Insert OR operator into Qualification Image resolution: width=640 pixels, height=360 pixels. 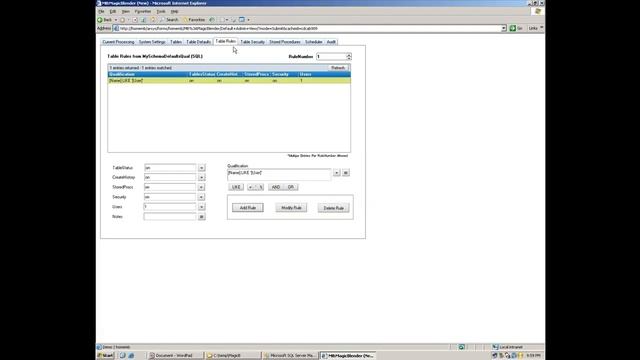(291, 187)
